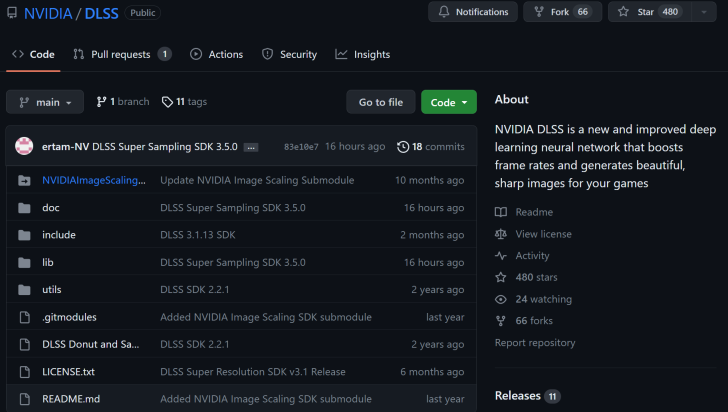Open the DLSS repository name link
Image resolution: width=728 pixels, height=412 pixels.
click(x=101, y=13)
